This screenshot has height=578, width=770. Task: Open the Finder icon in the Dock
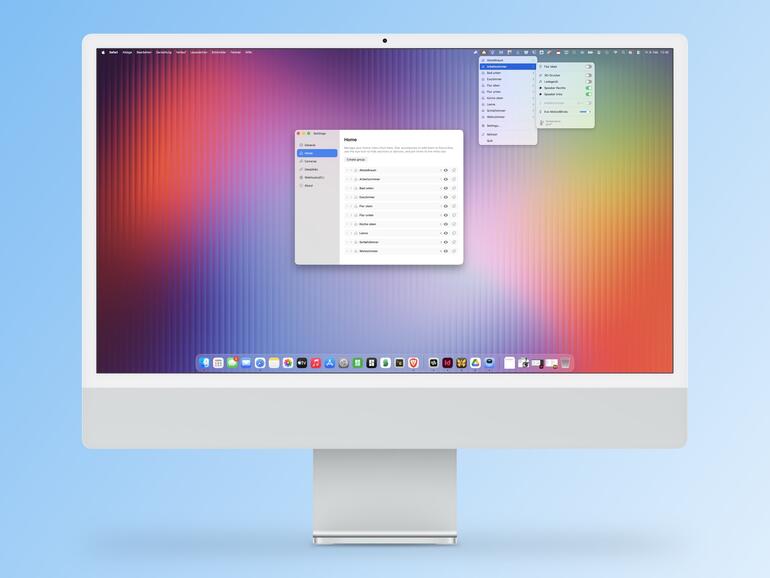click(204, 363)
